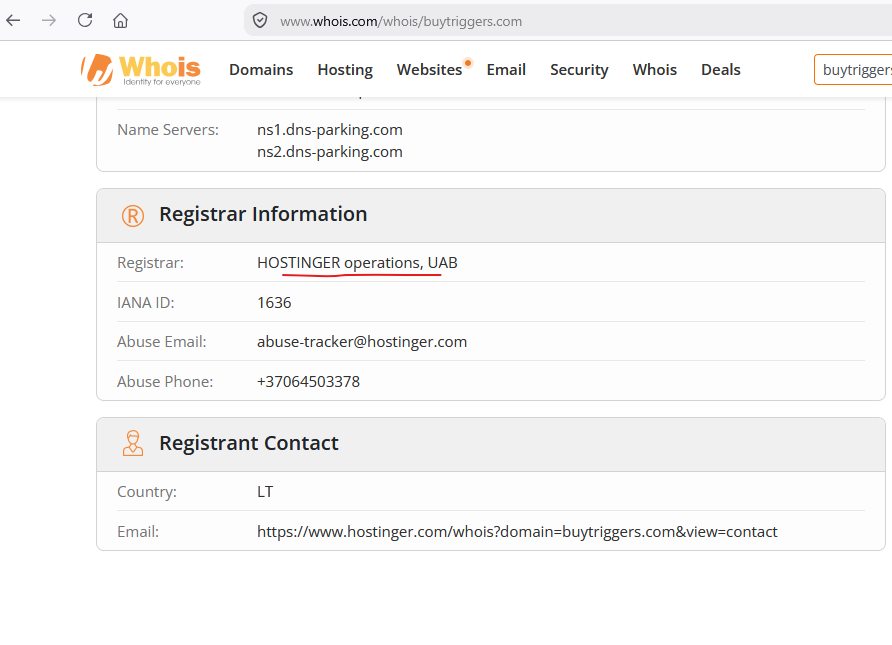Image resolution: width=892 pixels, height=645 pixels.
Task: Click the IANA ID label
Action: tap(146, 303)
